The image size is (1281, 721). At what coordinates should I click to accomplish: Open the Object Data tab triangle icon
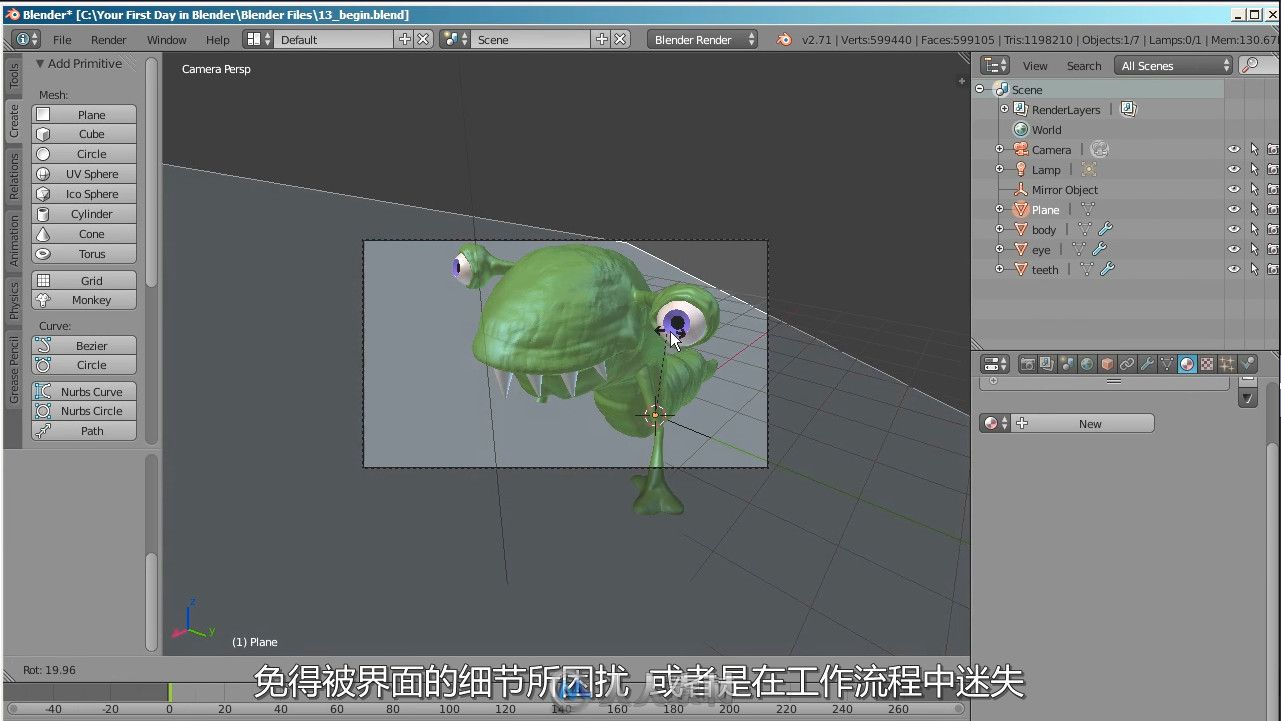[1167, 365]
